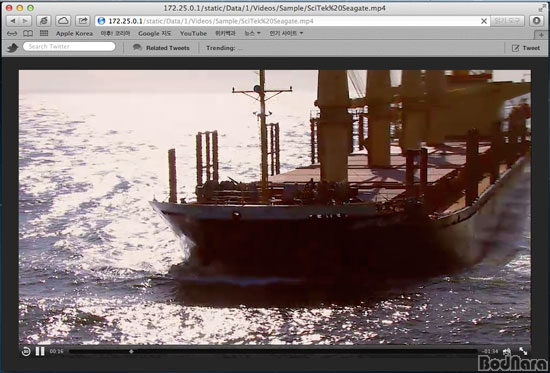Click the rewind 30 seconds icon
This screenshot has width=550, height=373.
[x=26, y=351]
